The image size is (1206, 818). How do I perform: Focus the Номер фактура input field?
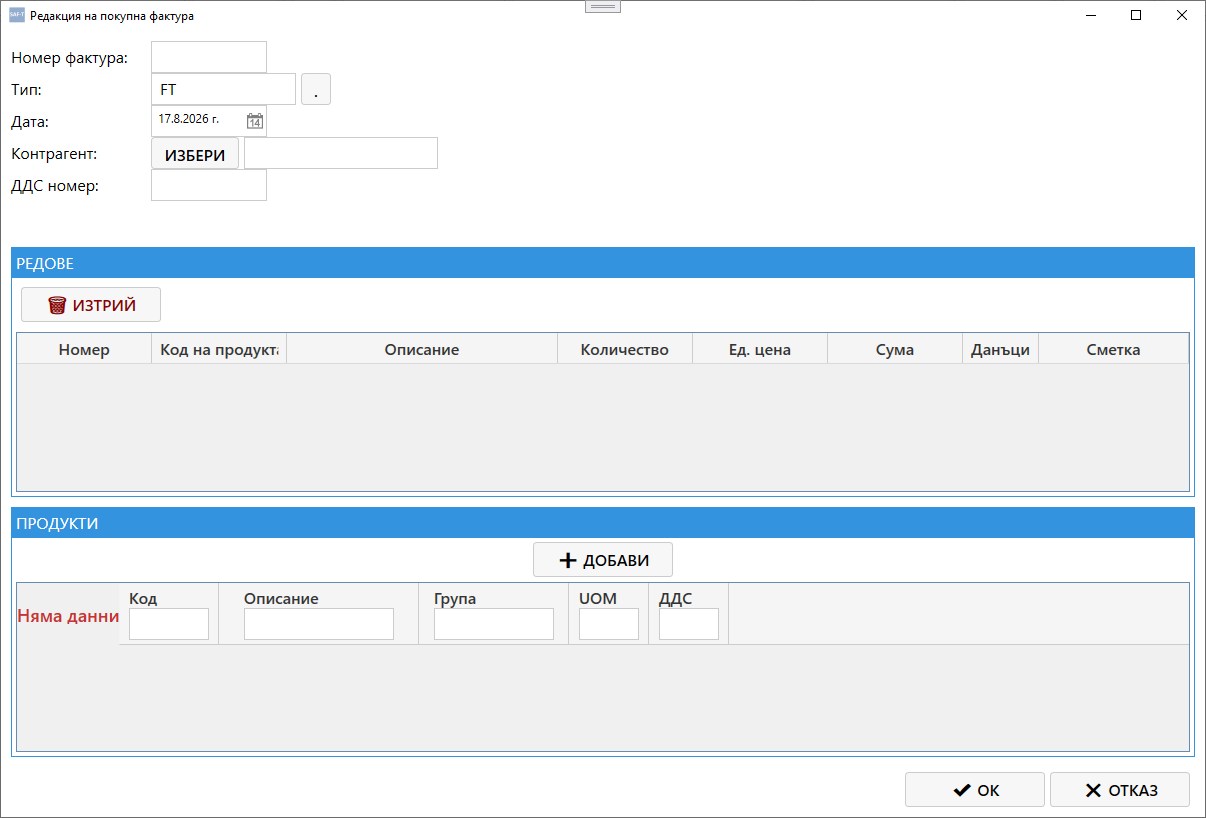(209, 57)
